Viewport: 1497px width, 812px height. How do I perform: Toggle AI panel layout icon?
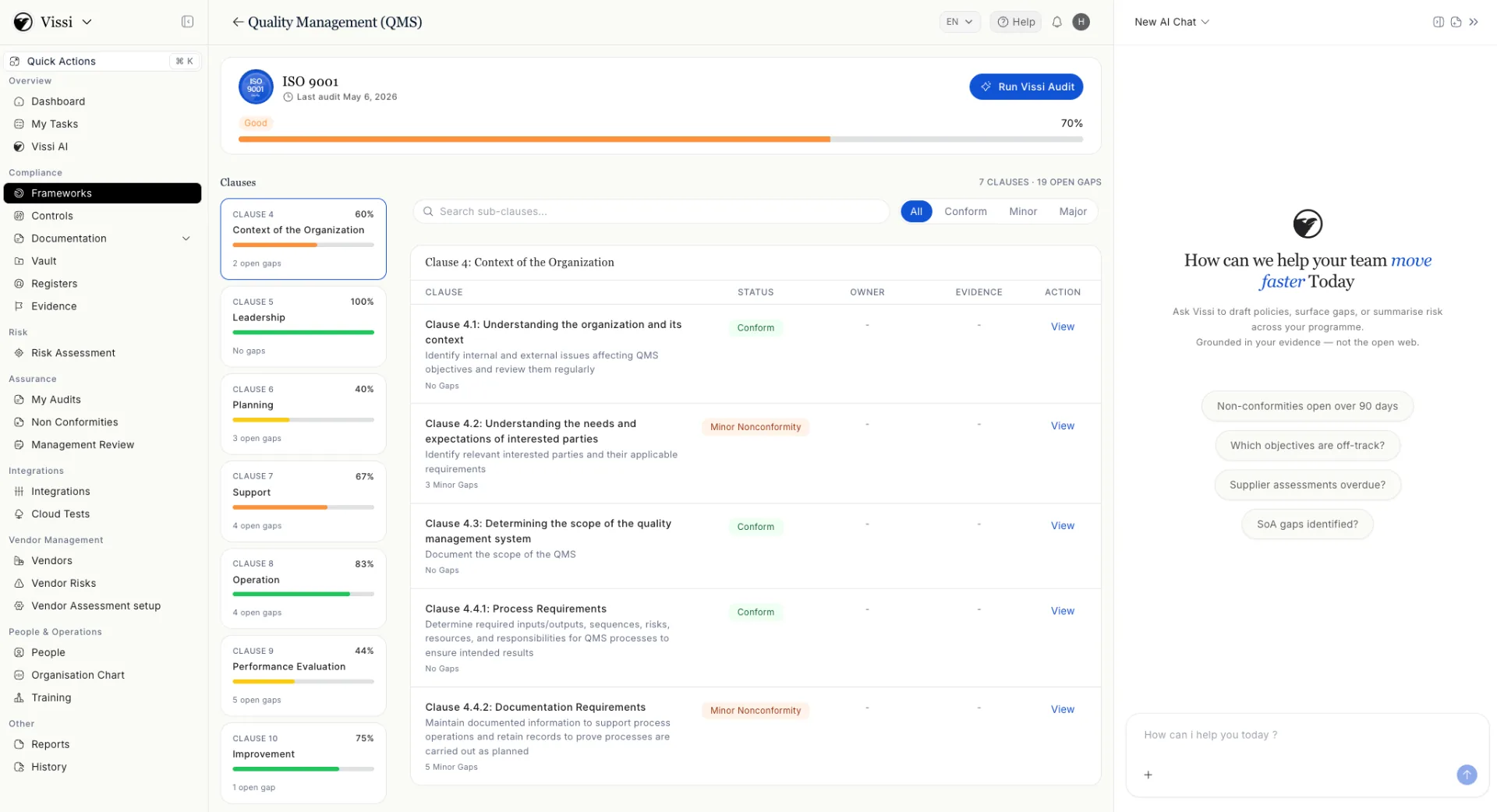point(1439,22)
